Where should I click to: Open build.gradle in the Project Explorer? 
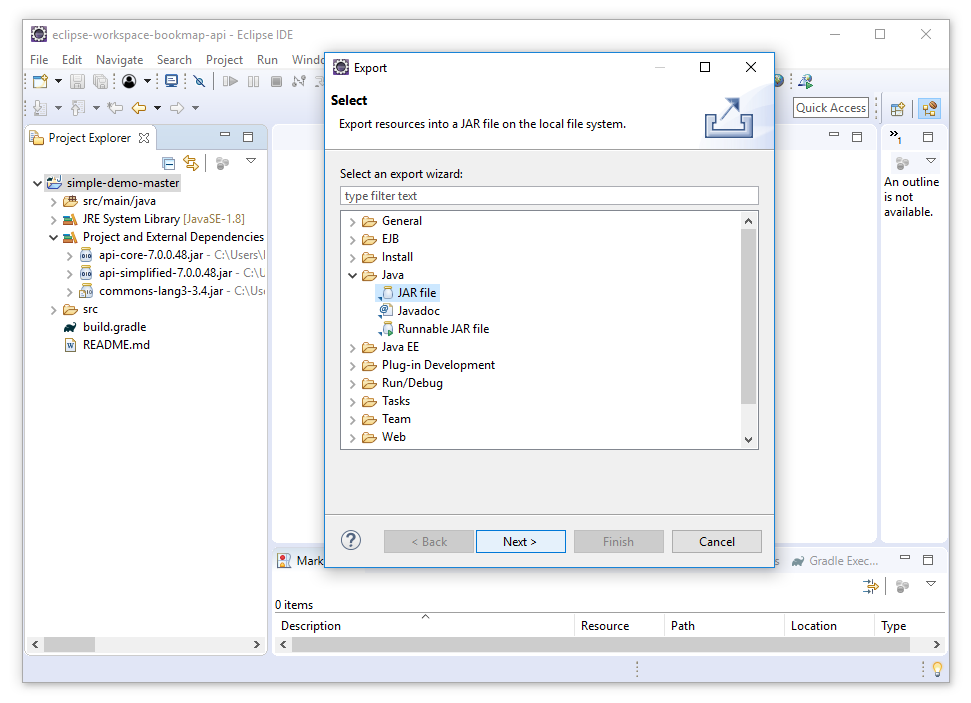point(115,327)
